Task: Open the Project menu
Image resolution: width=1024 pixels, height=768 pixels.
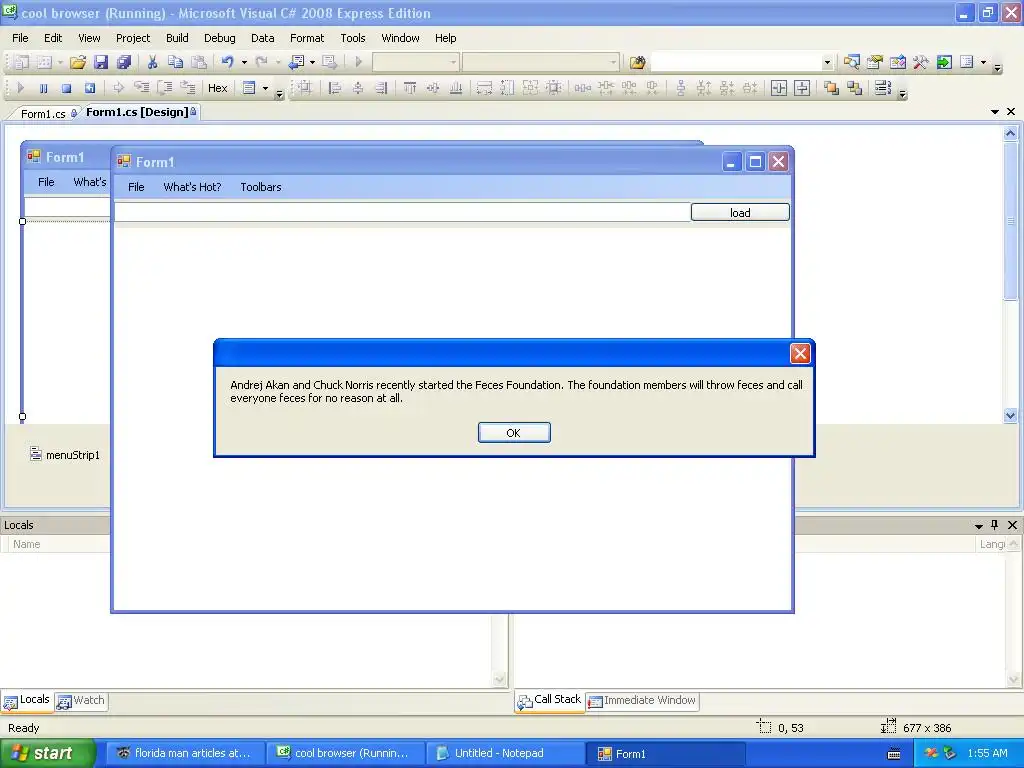Action: [x=133, y=38]
